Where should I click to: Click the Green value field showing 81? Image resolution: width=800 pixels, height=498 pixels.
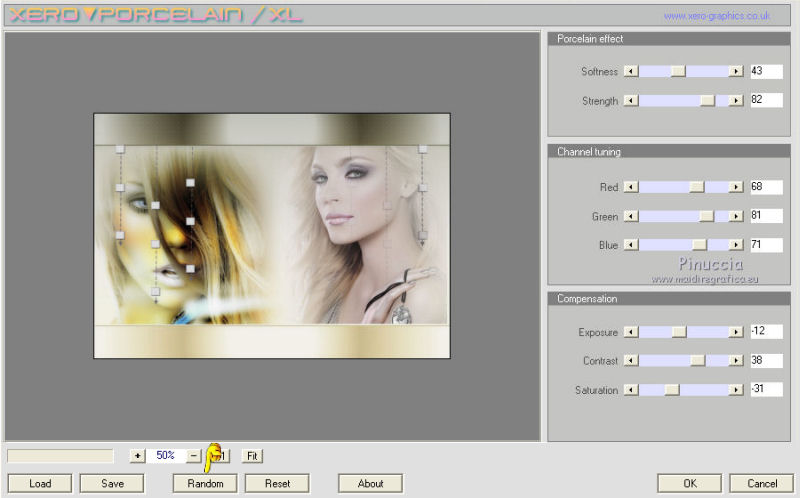(766, 216)
